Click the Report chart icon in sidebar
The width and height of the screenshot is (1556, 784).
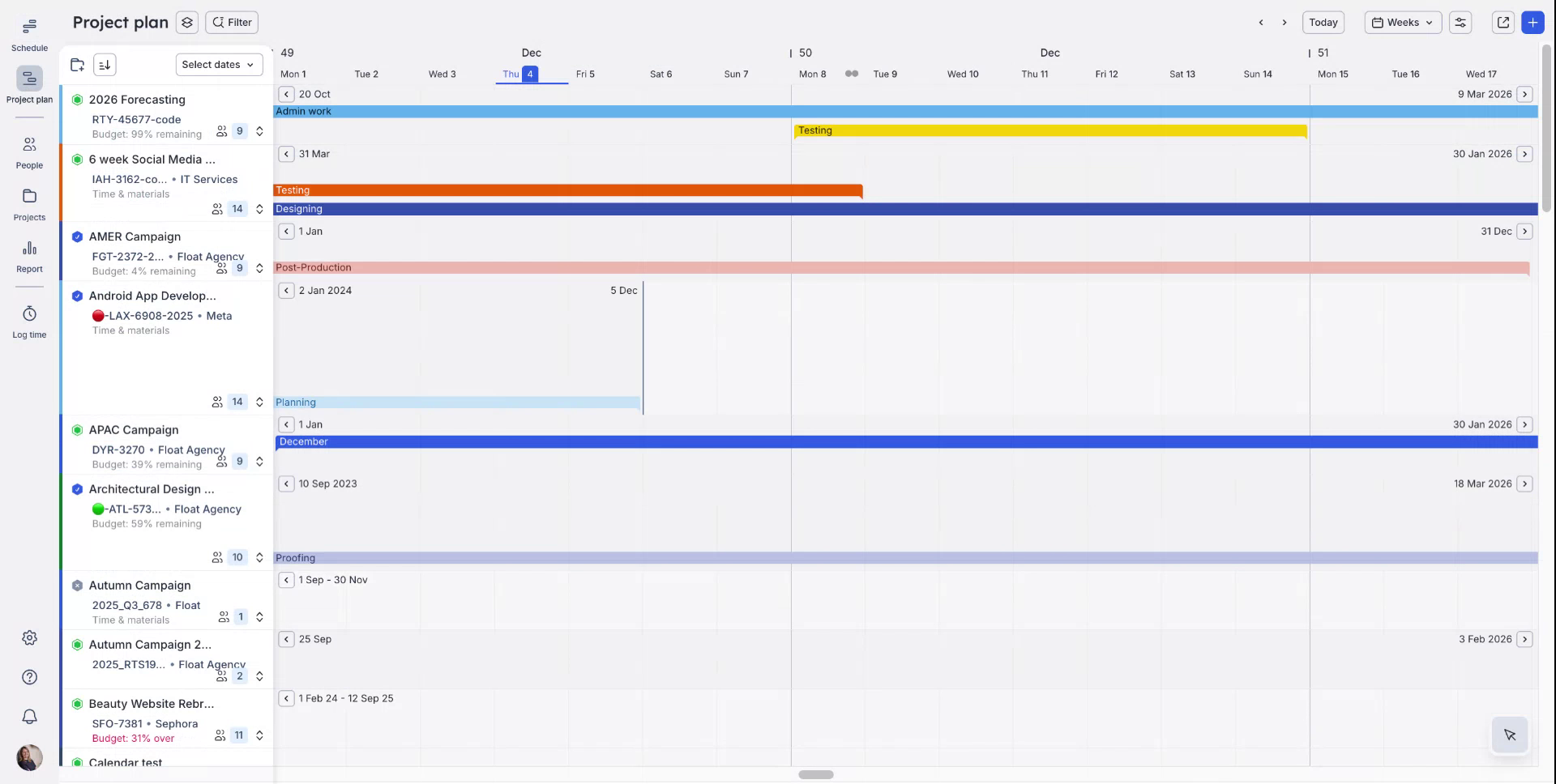29,249
